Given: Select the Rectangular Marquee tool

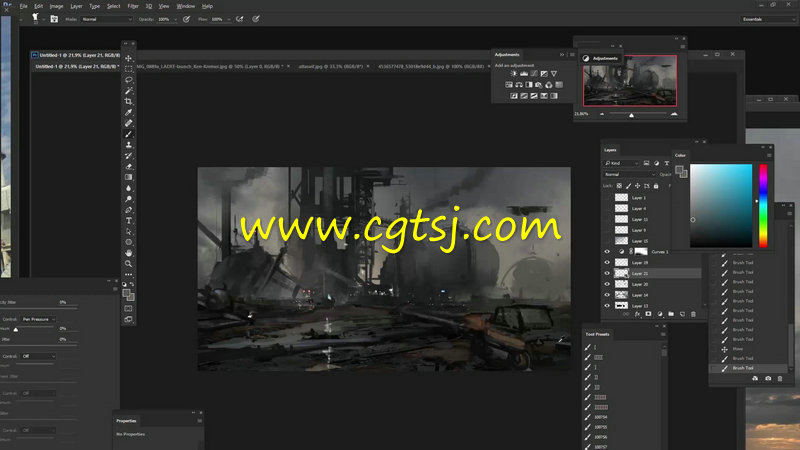Looking at the screenshot, I should click(x=129, y=69).
